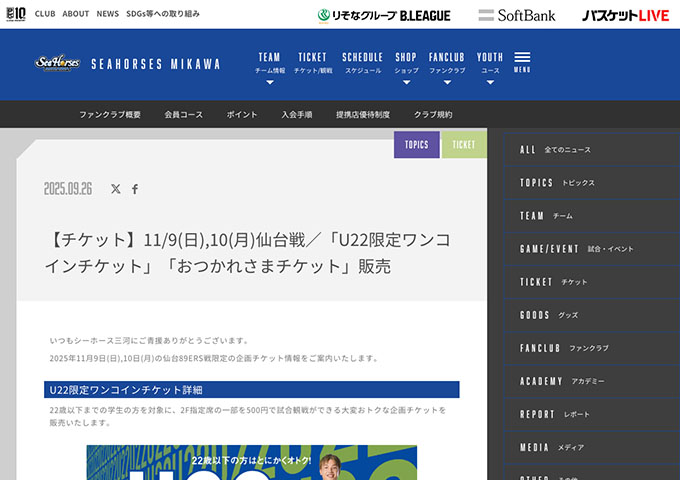
Task: Click the U22 ticket promotional banner image
Action: 252,462
